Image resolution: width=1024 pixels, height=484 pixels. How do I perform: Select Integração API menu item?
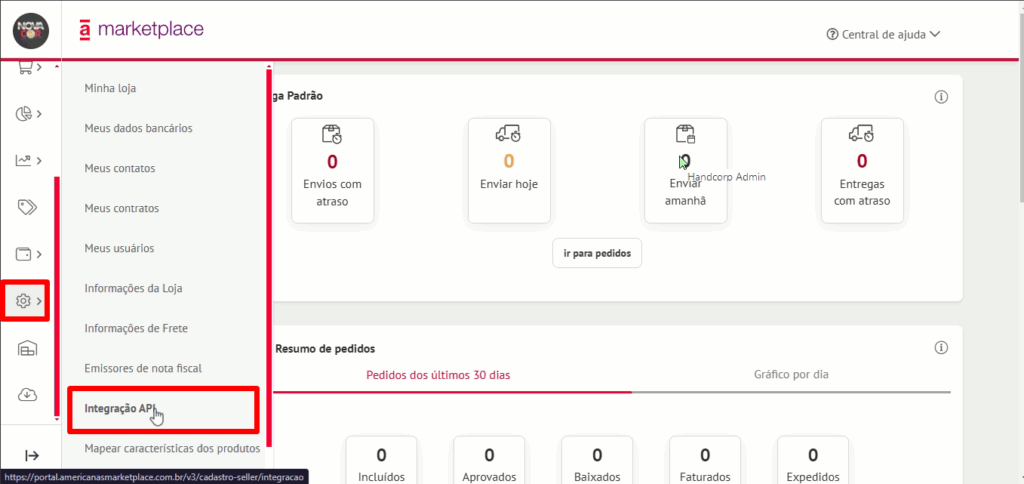124,408
